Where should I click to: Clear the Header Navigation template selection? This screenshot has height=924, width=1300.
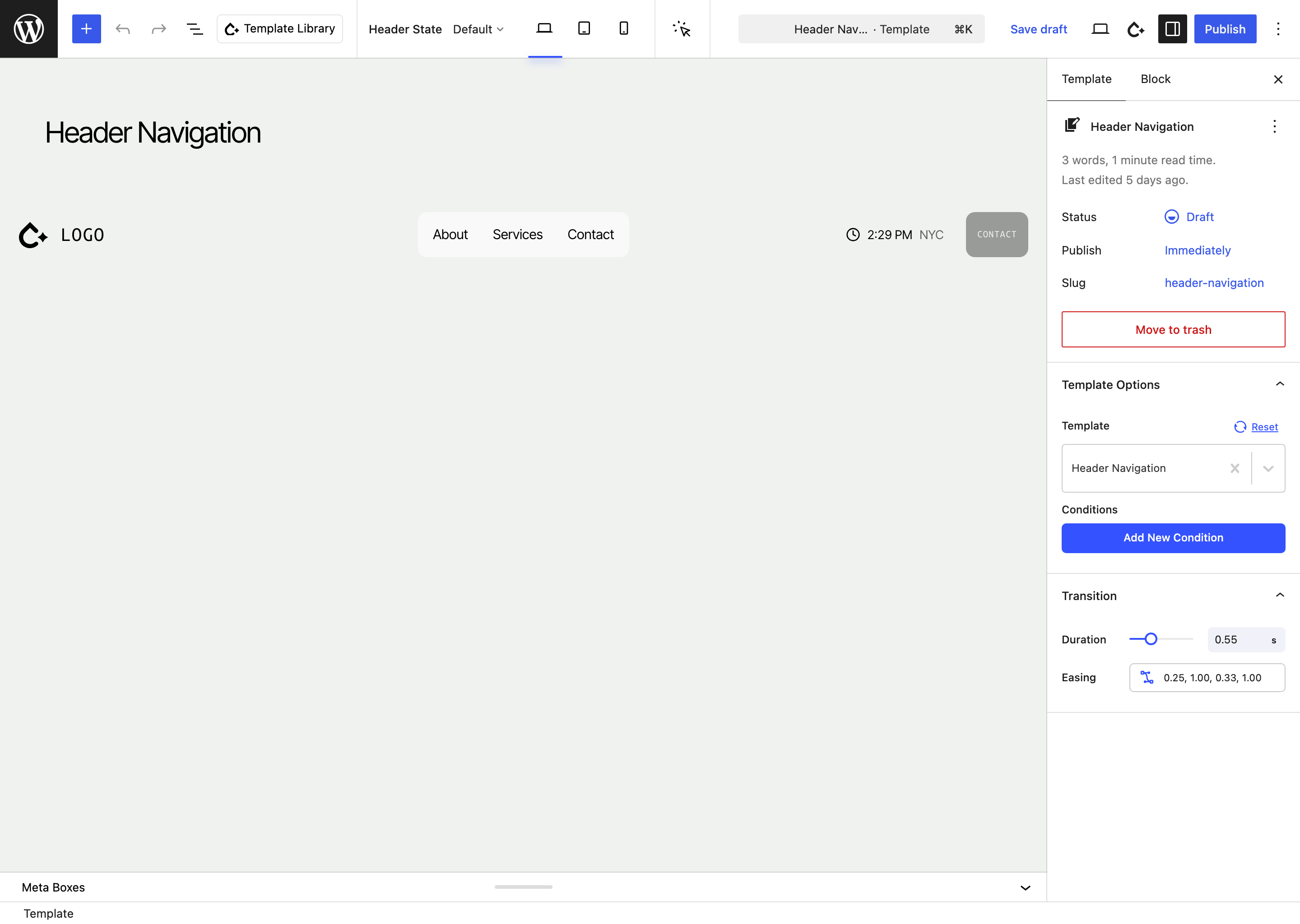tap(1235, 468)
